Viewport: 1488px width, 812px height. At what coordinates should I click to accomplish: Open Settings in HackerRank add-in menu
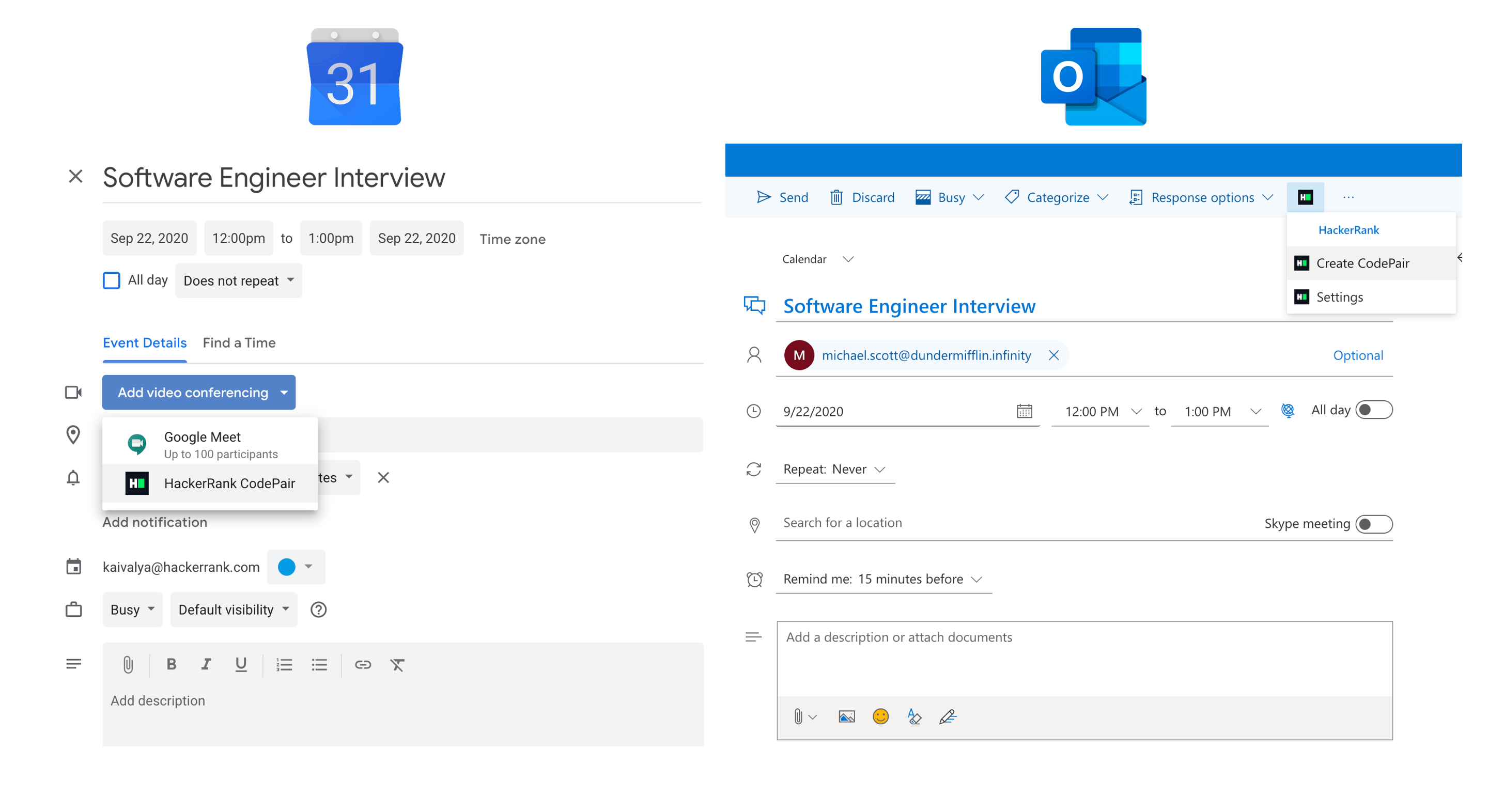(x=1371, y=297)
